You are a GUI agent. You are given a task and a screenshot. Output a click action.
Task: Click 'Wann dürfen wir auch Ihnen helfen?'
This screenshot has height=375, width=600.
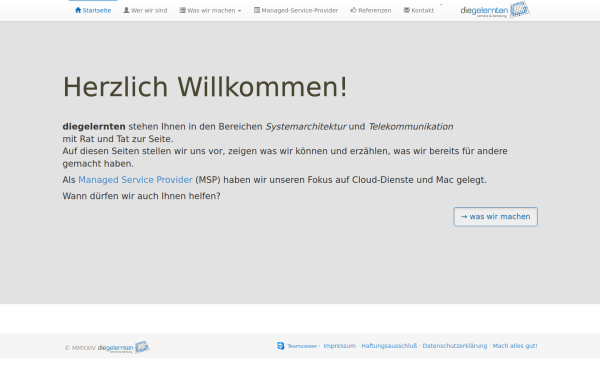coord(142,196)
